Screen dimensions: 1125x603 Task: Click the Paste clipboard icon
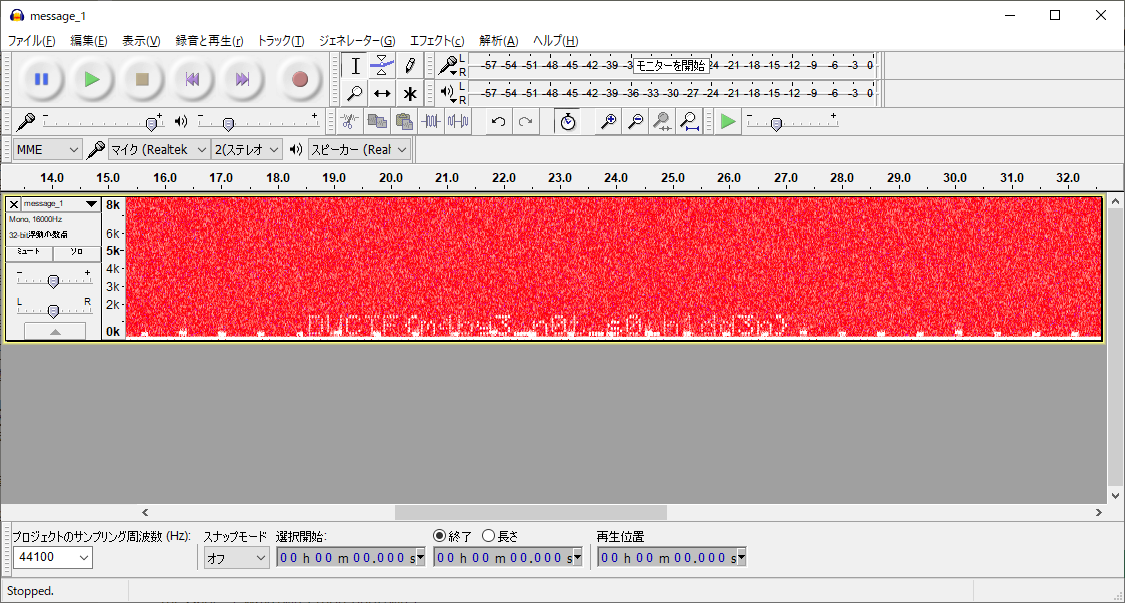(404, 121)
